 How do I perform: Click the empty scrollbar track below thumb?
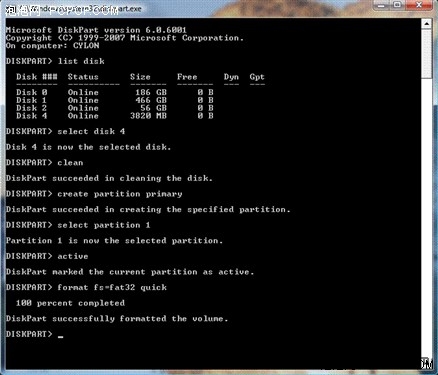427,217
